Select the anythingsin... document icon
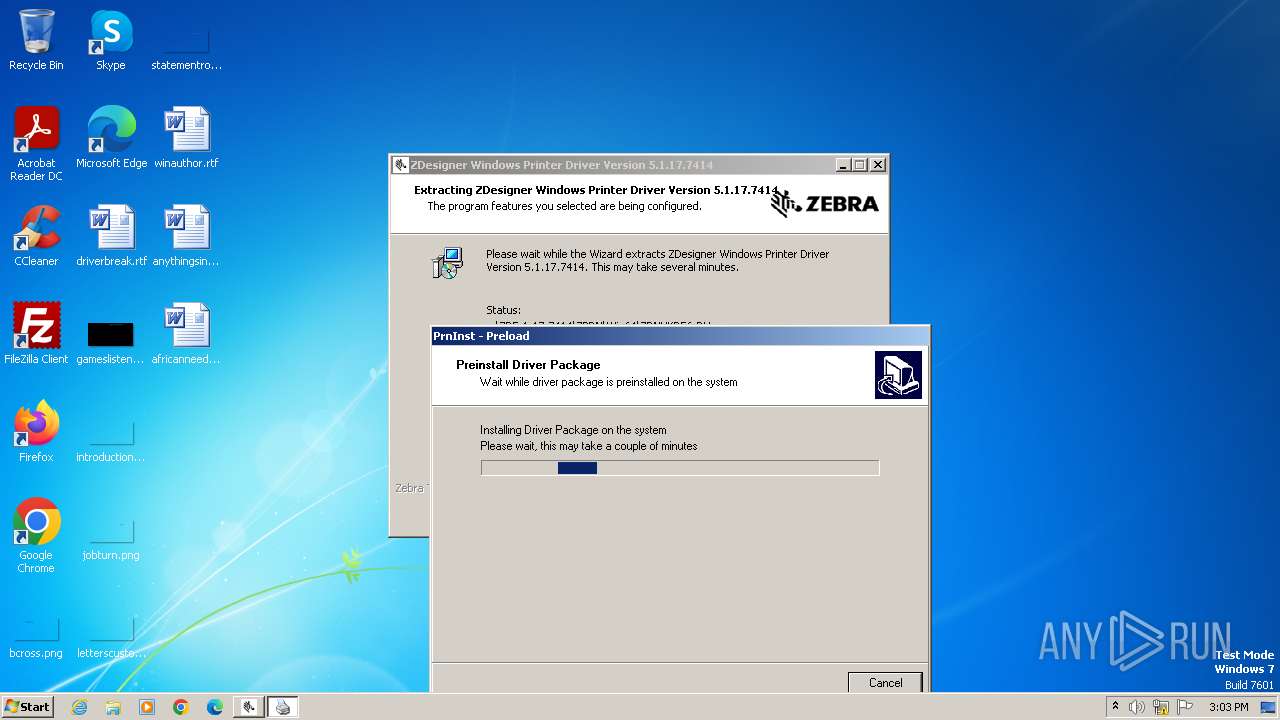Viewport: 1280px width, 720px height. (x=186, y=235)
